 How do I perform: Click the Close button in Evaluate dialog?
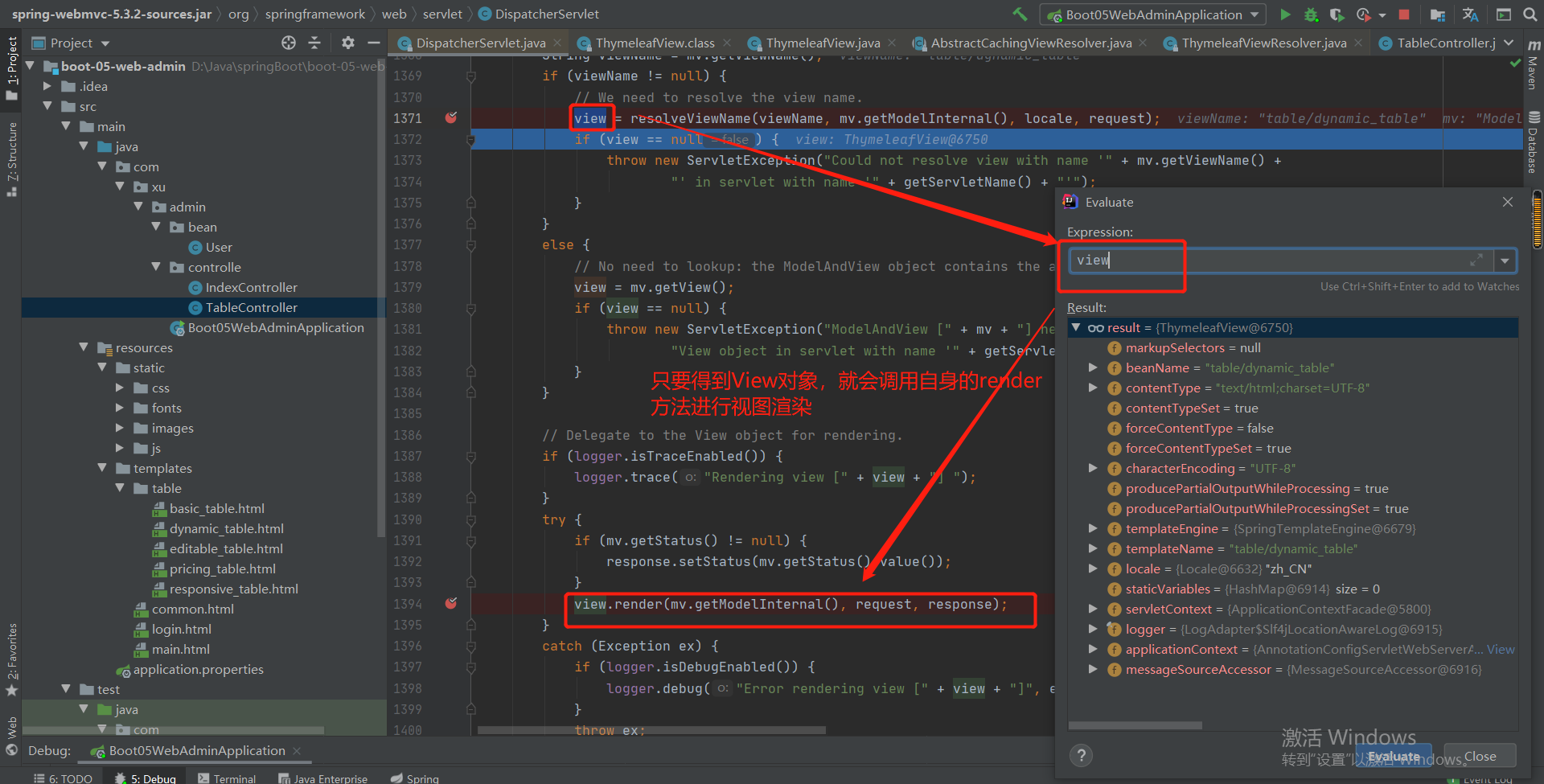click(1480, 756)
